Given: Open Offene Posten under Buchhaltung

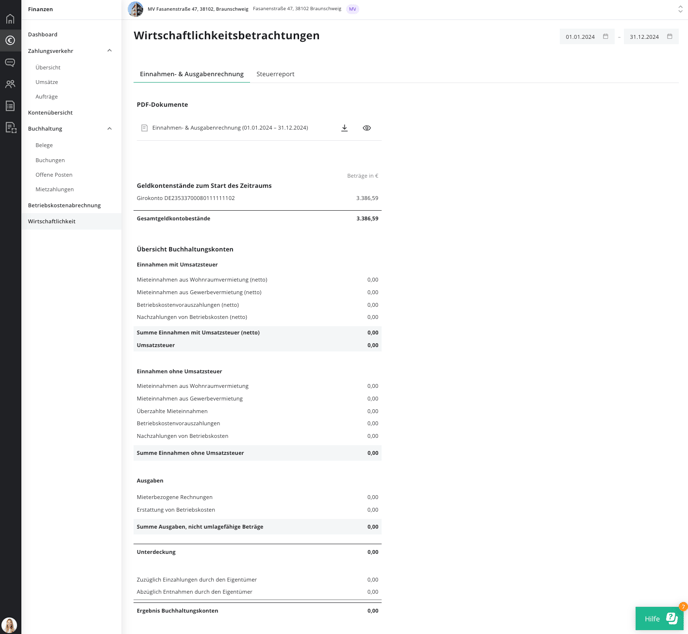Looking at the screenshot, I should point(54,175).
